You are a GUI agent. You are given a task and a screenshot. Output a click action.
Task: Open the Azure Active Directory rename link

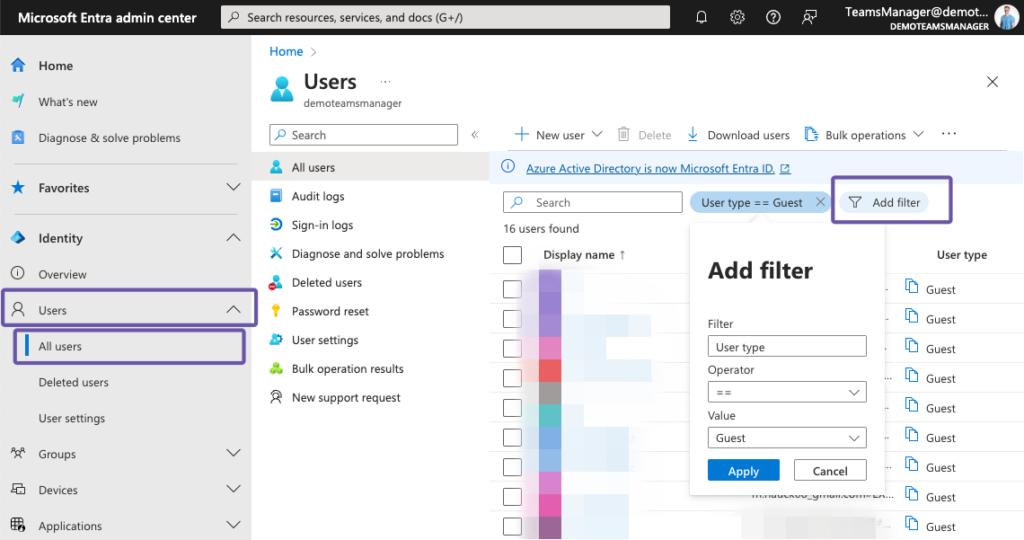click(x=658, y=168)
